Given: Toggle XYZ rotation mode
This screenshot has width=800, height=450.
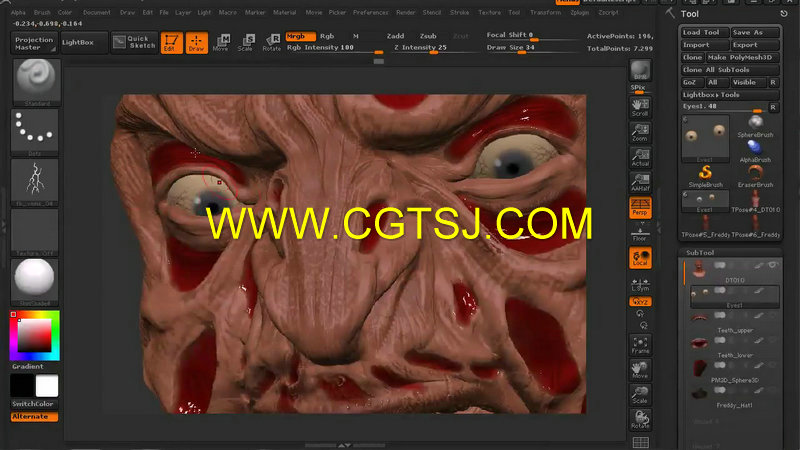Looking at the screenshot, I should coord(640,302).
